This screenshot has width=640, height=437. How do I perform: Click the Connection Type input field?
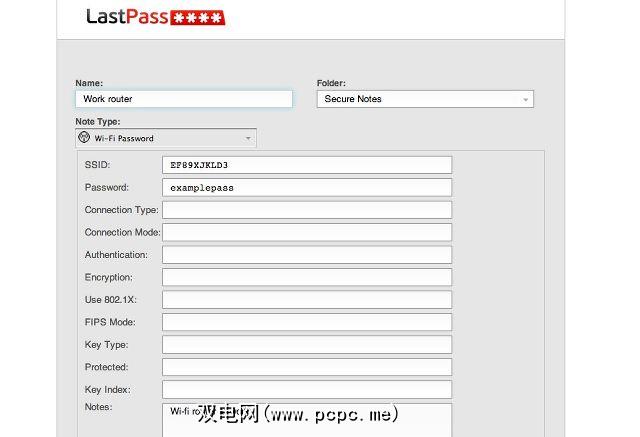(x=307, y=210)
